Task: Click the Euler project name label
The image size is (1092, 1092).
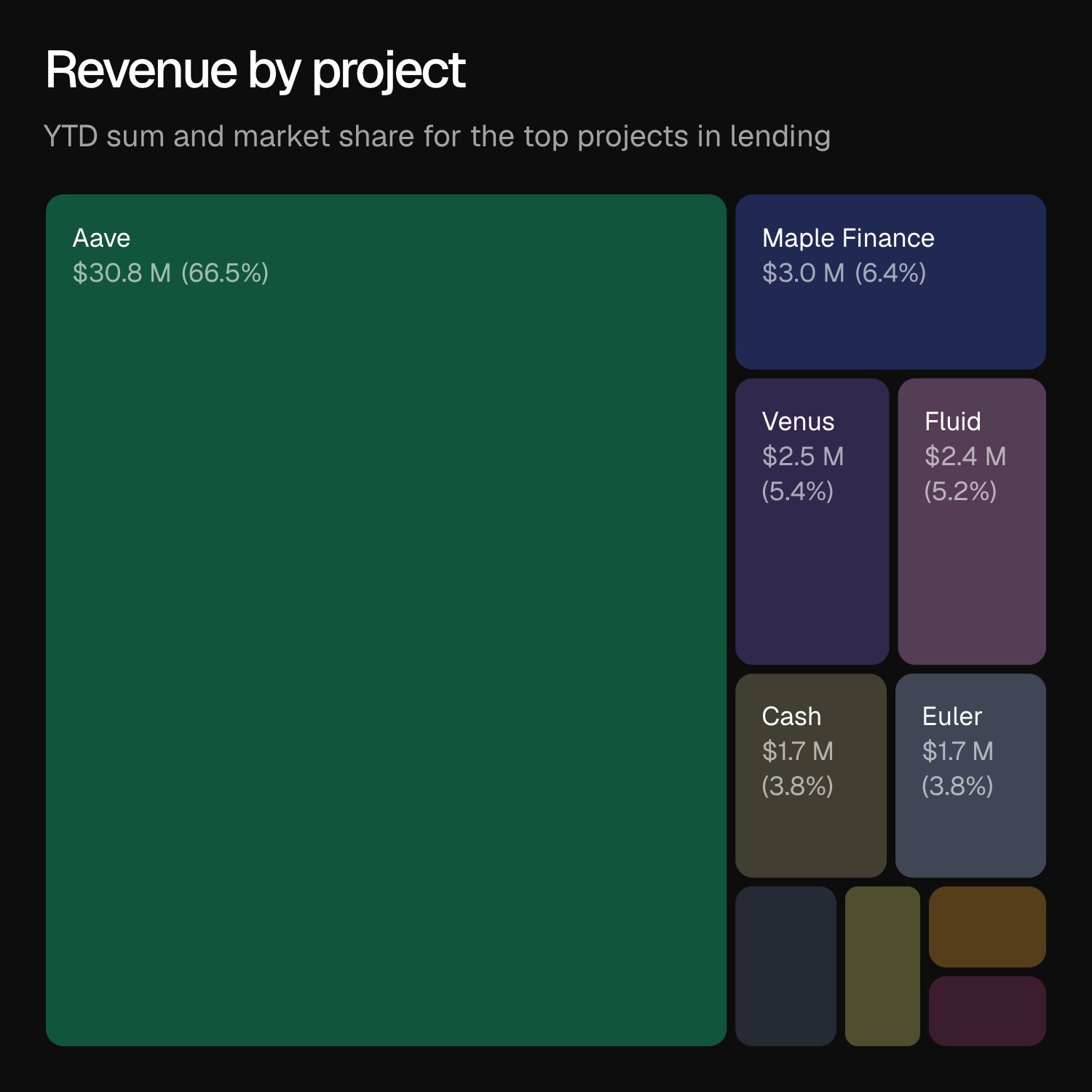Action: (x=951, y=716)
